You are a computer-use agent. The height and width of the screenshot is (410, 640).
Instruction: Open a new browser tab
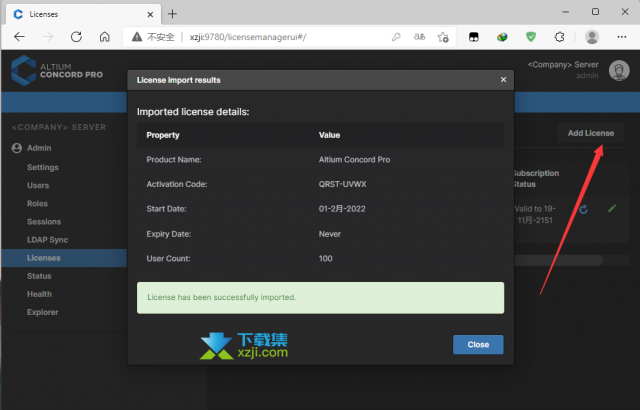point(172,14)
